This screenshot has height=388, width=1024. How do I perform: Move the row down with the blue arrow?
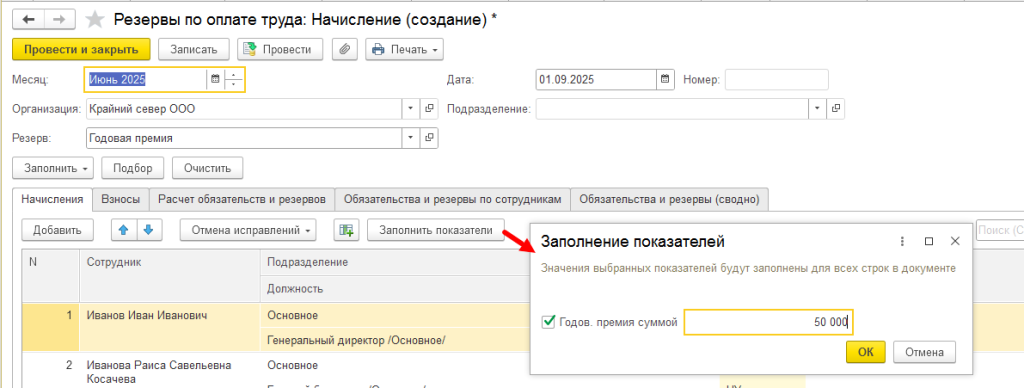(x=149, y=230)
